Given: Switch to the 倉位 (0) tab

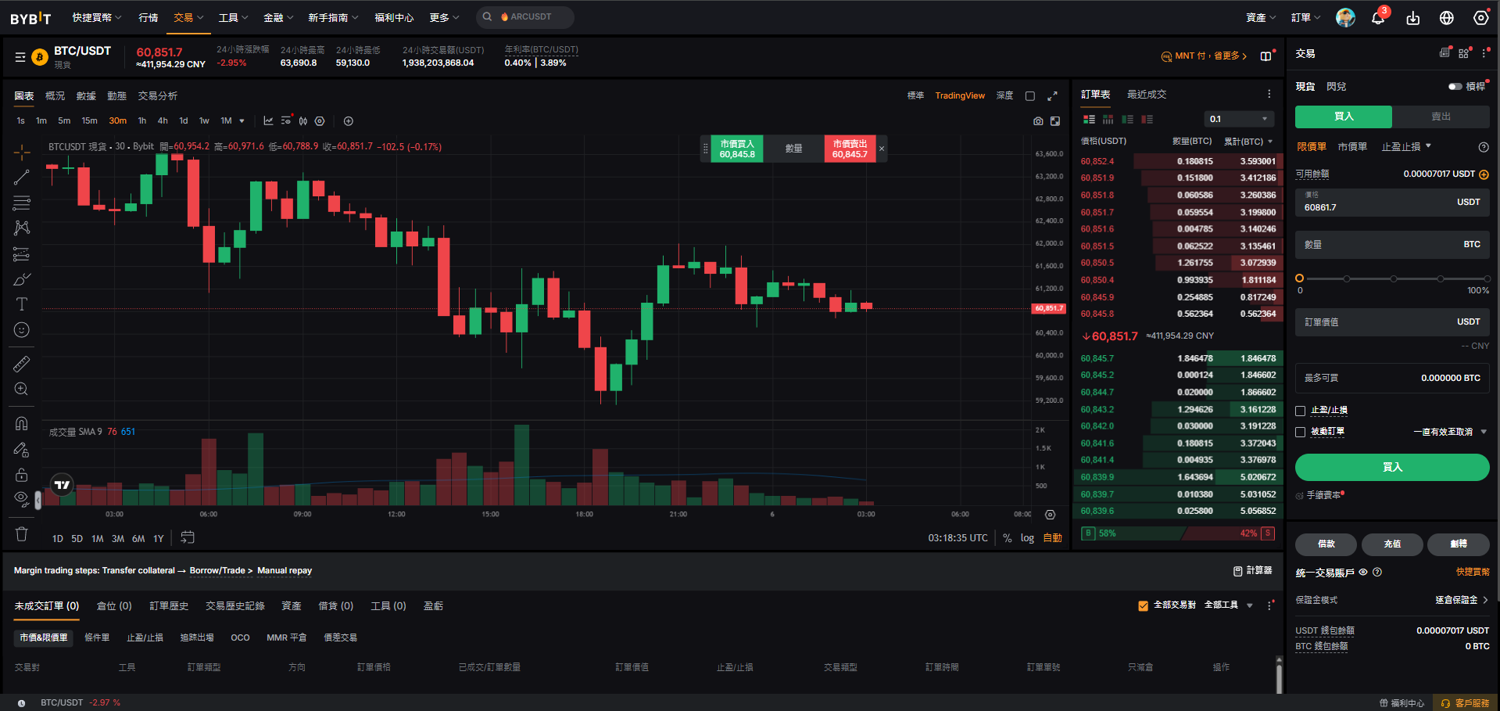Looking at the screenshot, I should tap(114, 606).
